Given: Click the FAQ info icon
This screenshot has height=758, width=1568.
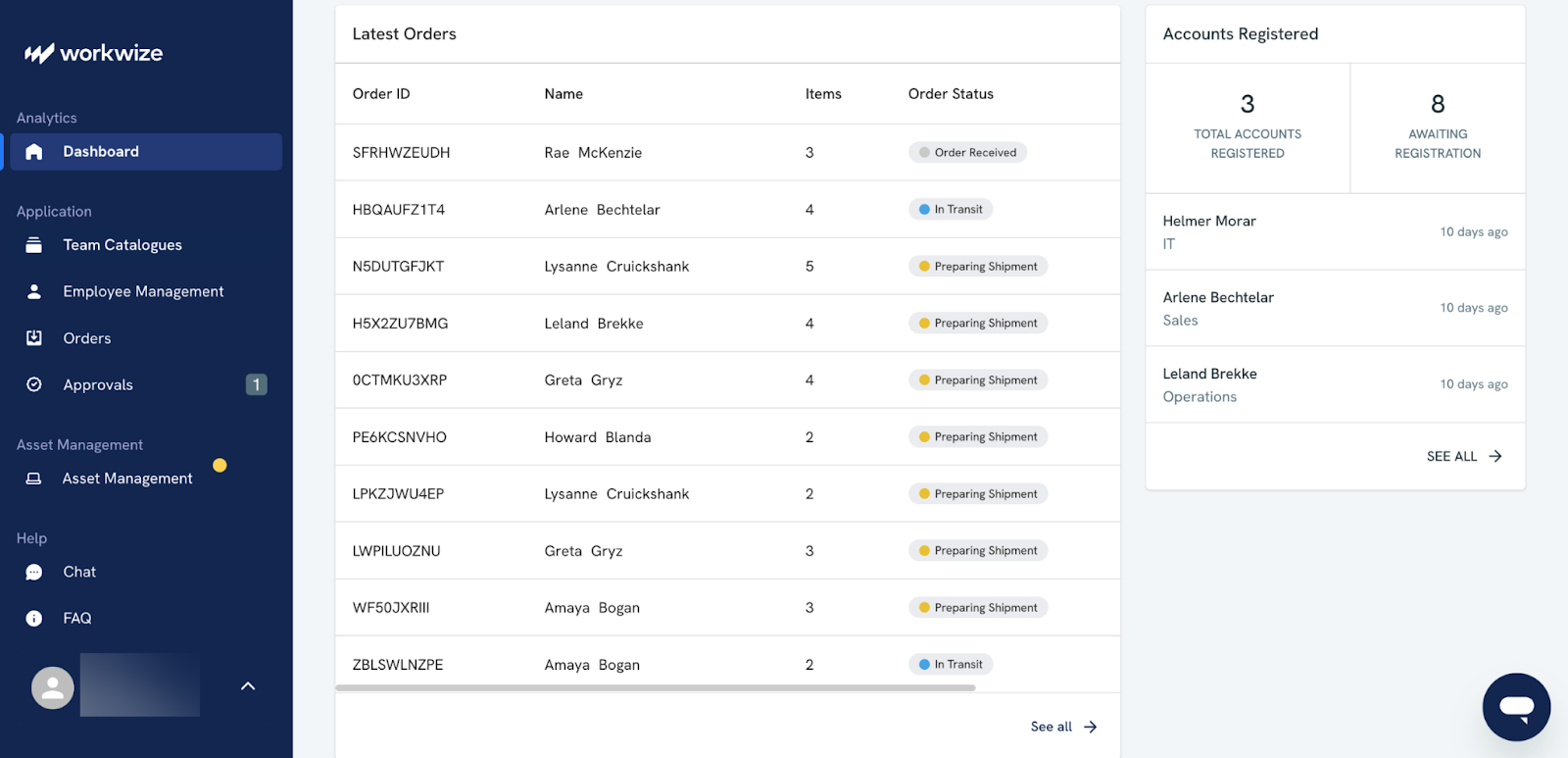Looking at the screenshot, I should pos(34,619).
